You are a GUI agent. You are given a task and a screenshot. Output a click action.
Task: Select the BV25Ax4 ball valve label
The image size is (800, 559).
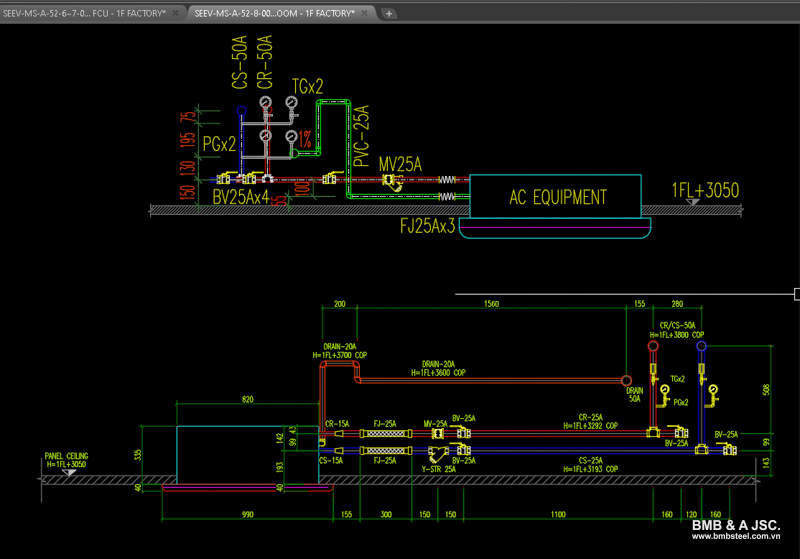point(241,198)
